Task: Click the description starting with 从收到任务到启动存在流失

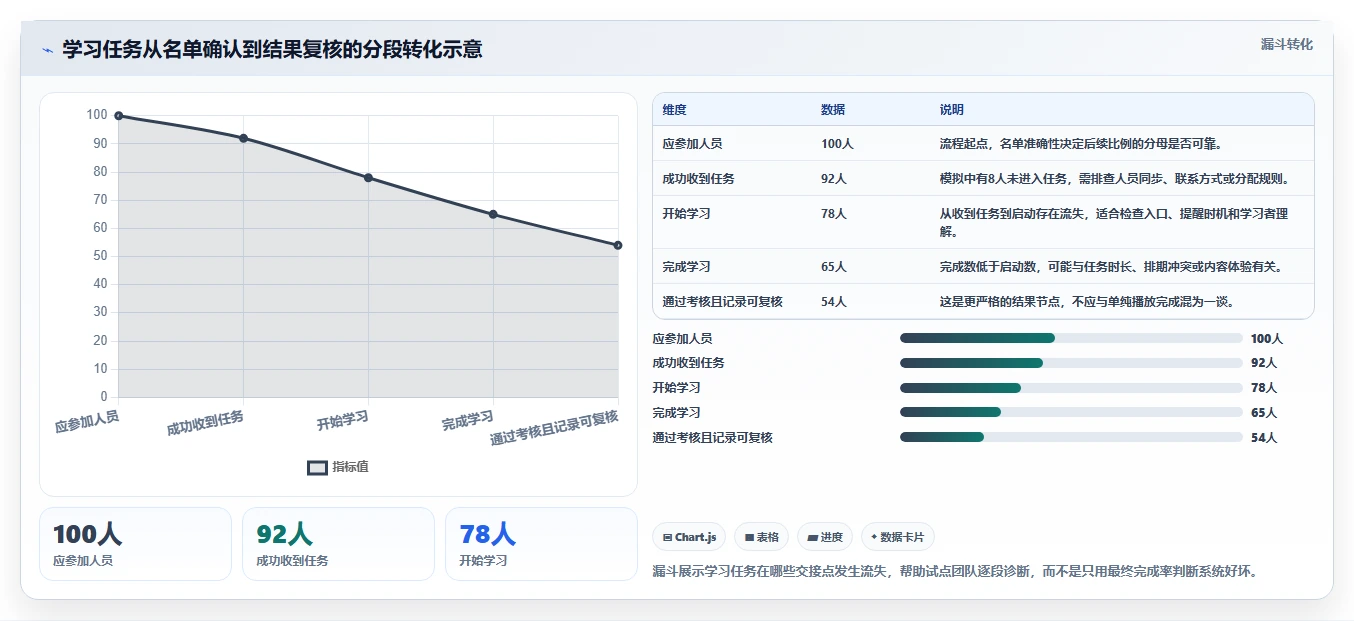Action: click(1113, 223)
